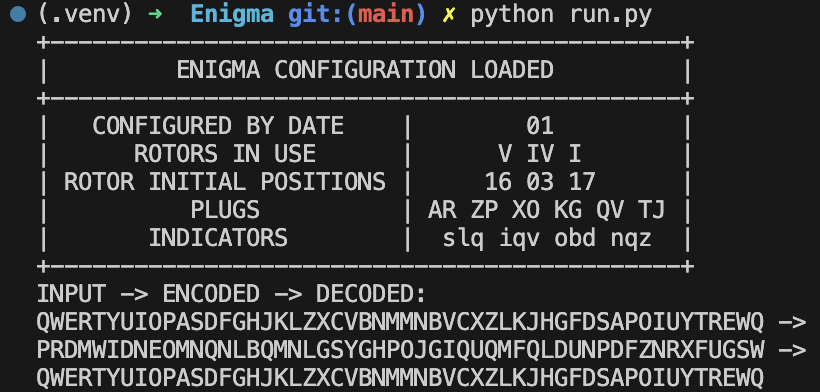Click the 'Enigma' directory name in prompt
Viewport: 820px width, 392px height.
232,14
